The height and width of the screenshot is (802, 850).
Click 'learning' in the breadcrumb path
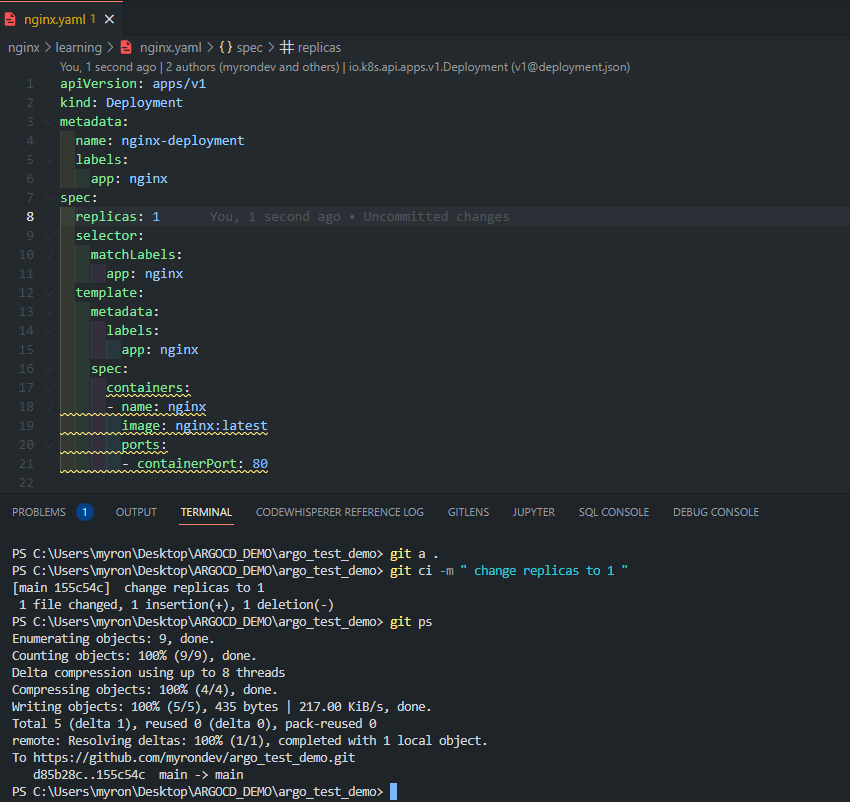click(79, 46)
